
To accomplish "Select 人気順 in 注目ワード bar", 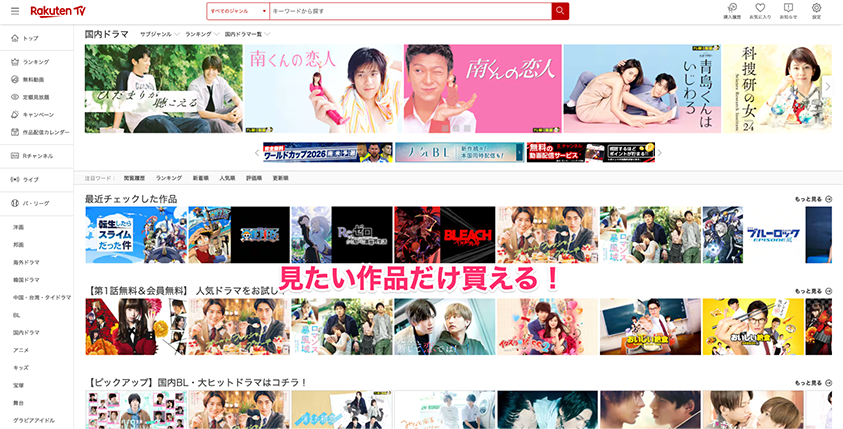I will (227, 178).
